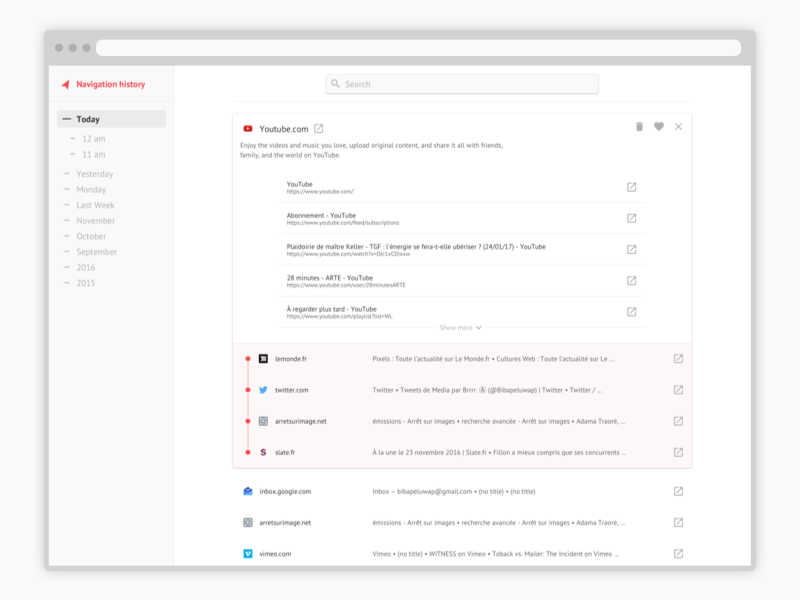Toggle the heart to favorite YouTube.com

tap(659, 127)
